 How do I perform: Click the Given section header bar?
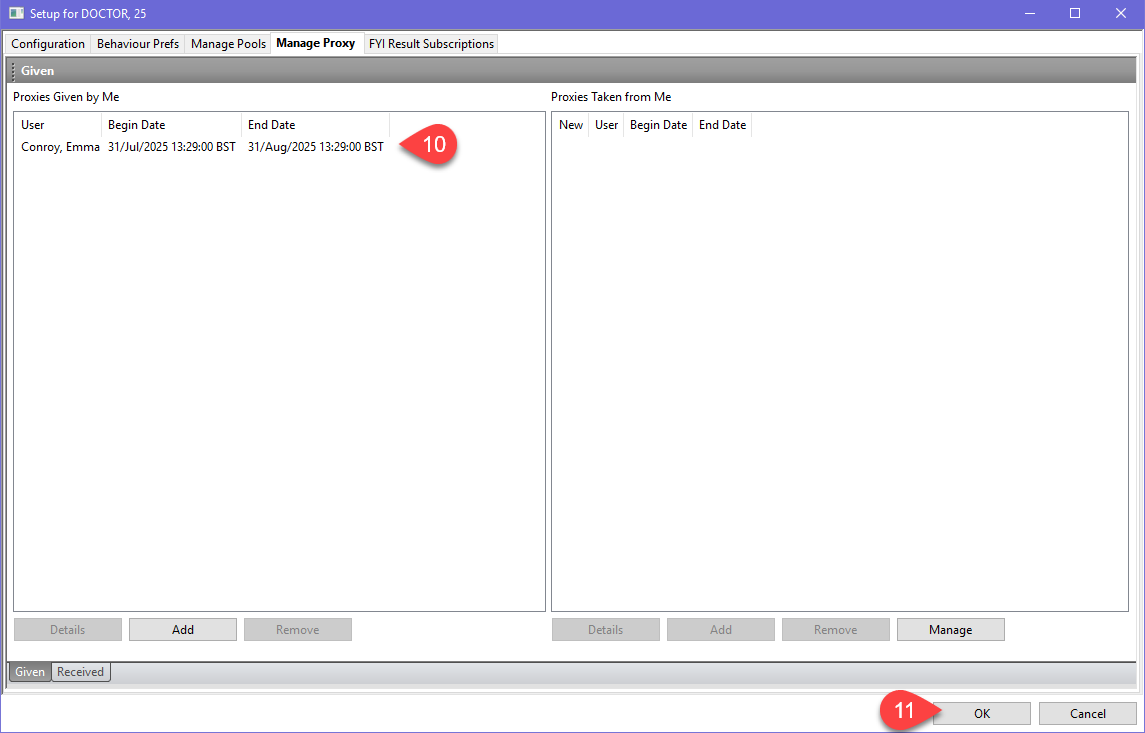[572, 71]
